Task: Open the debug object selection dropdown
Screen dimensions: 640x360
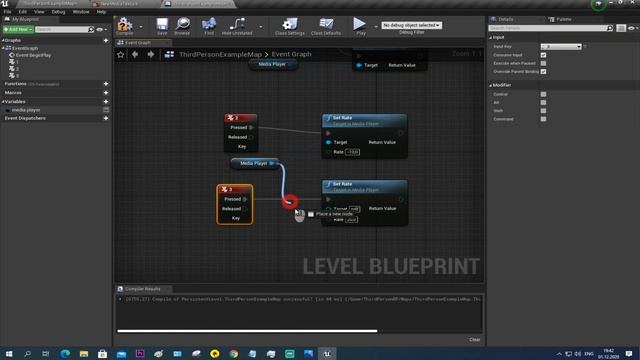Action: (411, 25)
